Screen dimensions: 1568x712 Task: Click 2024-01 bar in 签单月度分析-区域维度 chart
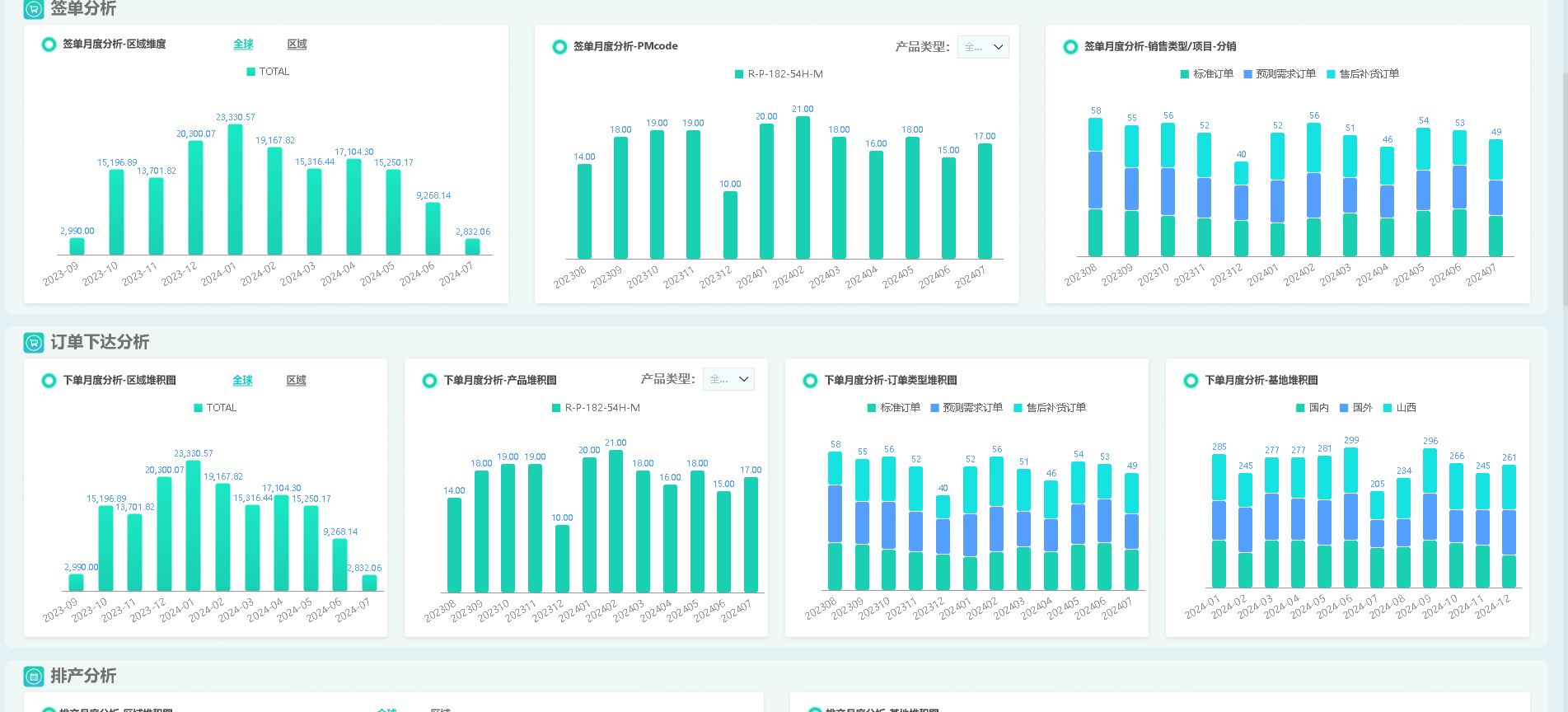point(235,190)
